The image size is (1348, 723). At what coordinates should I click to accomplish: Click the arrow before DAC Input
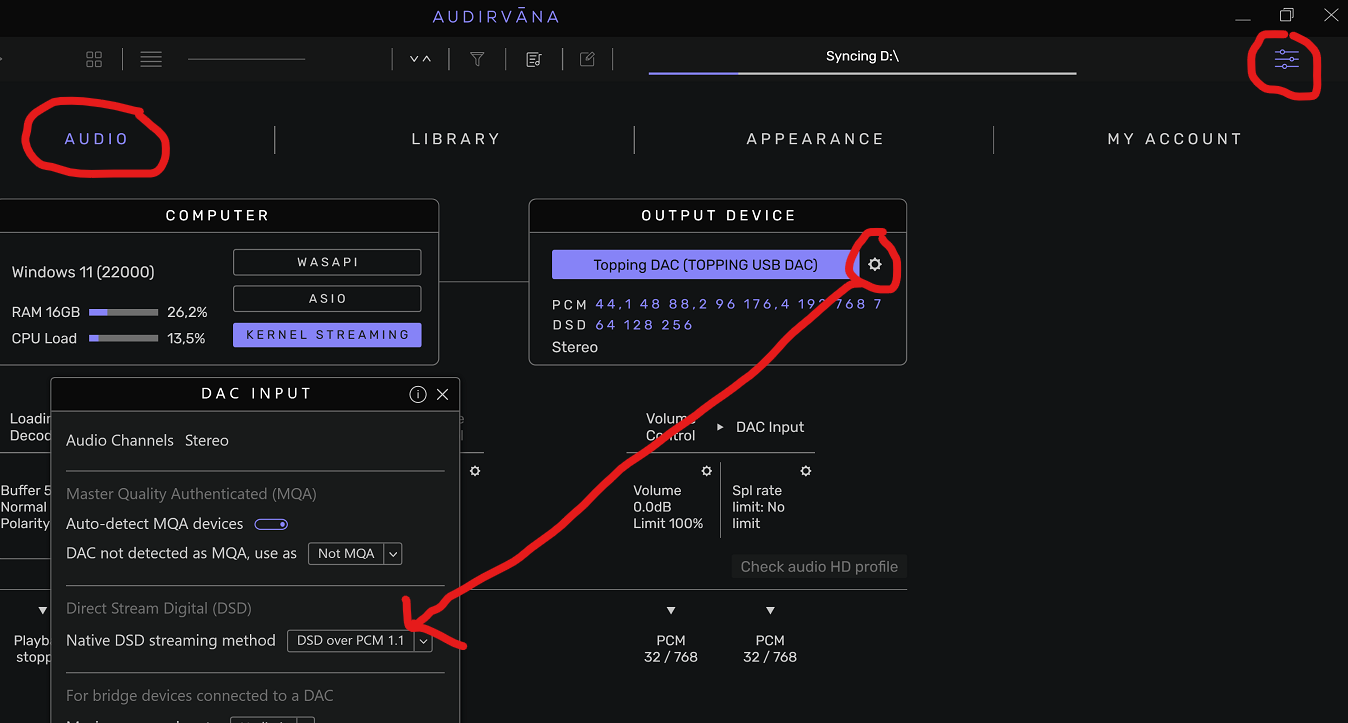click(x=720, y=427)
